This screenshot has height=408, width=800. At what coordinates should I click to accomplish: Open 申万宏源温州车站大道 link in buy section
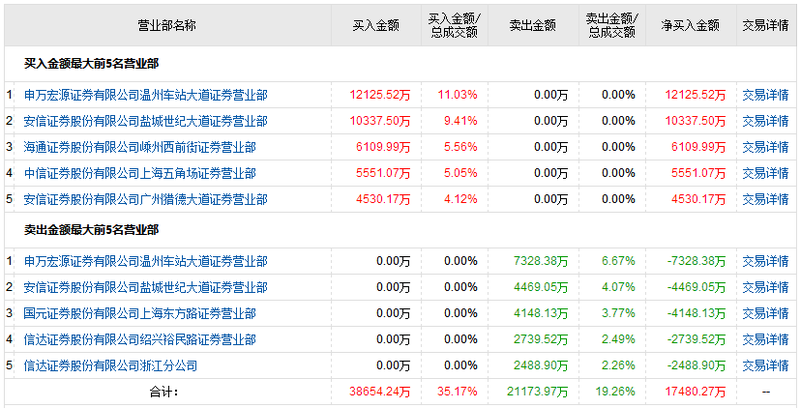pos(146,96)
